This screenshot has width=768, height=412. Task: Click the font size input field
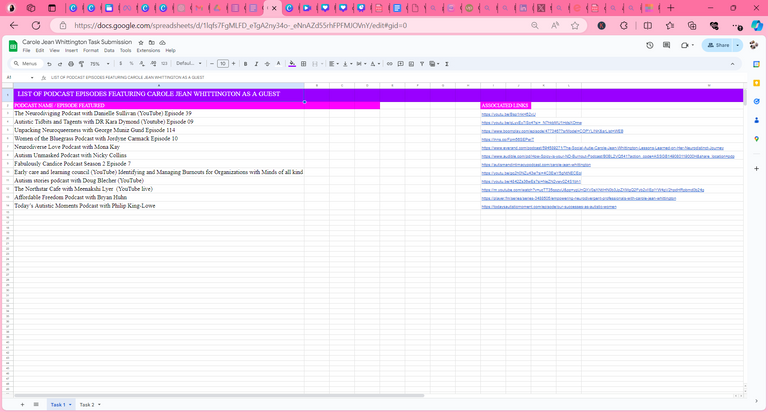coord(223,64)
